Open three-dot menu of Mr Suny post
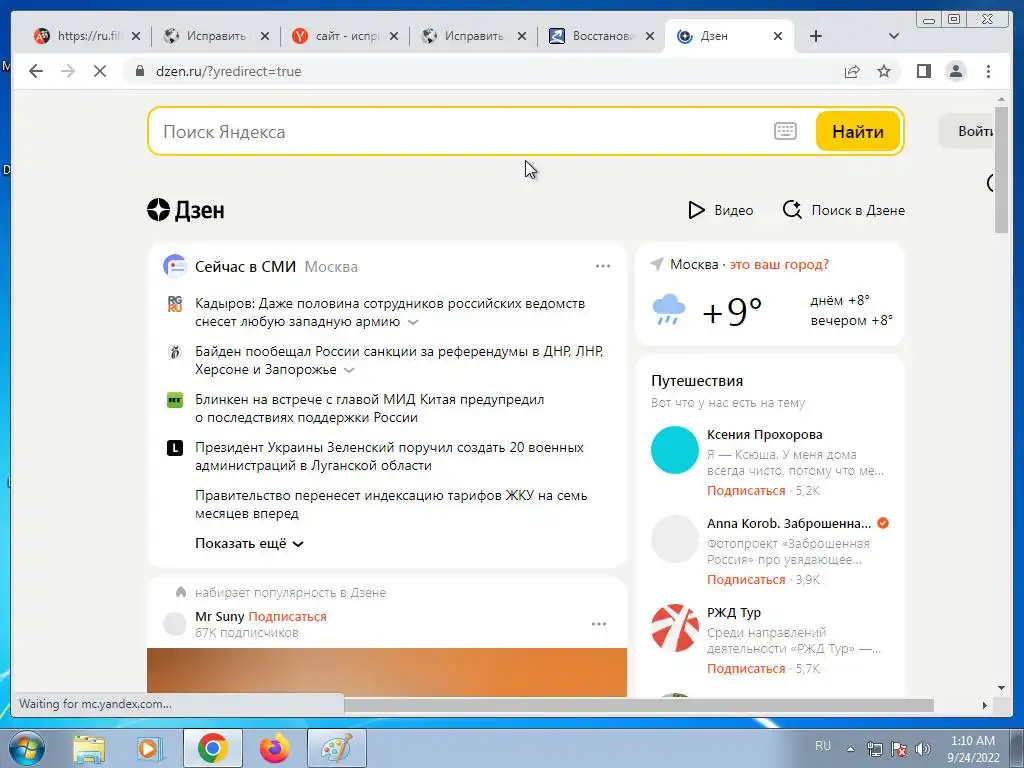The width and height of the screenshot is (1024, 768). point(599,624)
